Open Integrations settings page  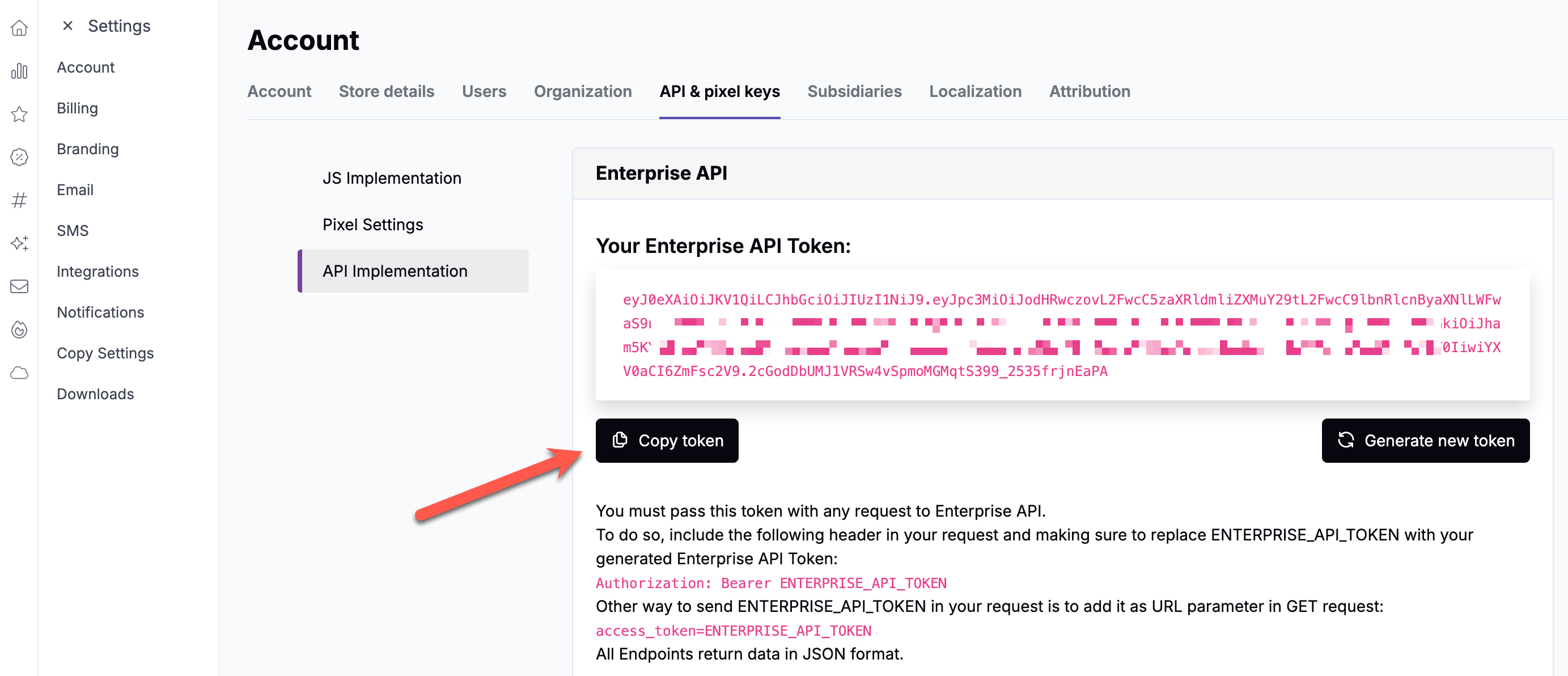tap(98, 272)
